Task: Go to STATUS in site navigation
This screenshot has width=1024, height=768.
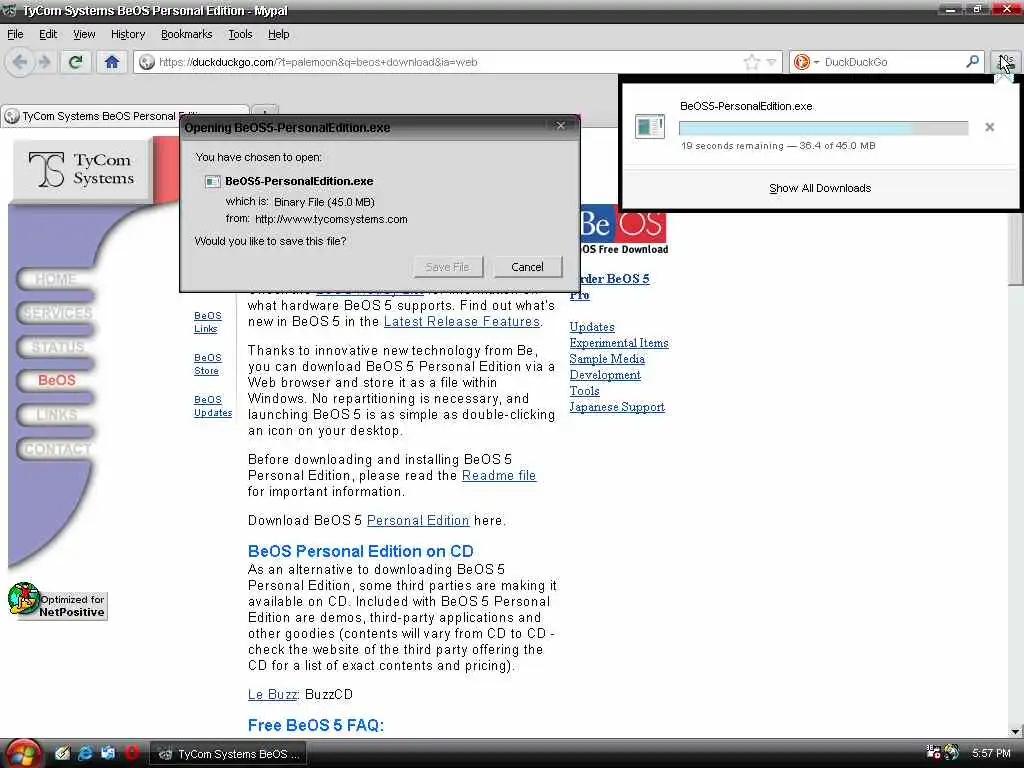Action: [x=56, y=347]
